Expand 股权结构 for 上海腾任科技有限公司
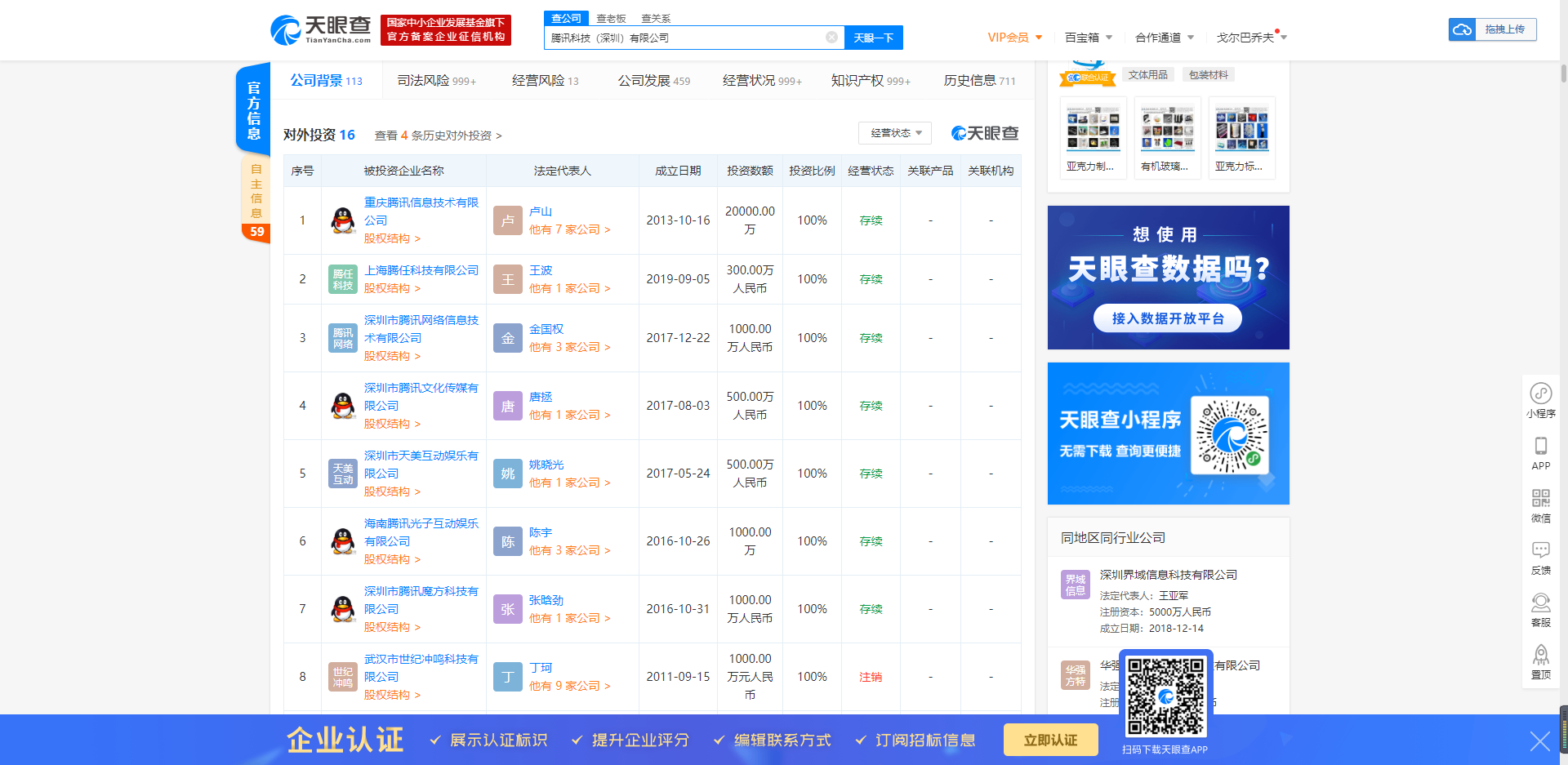The image size is (1568, 765). (392, 288)
